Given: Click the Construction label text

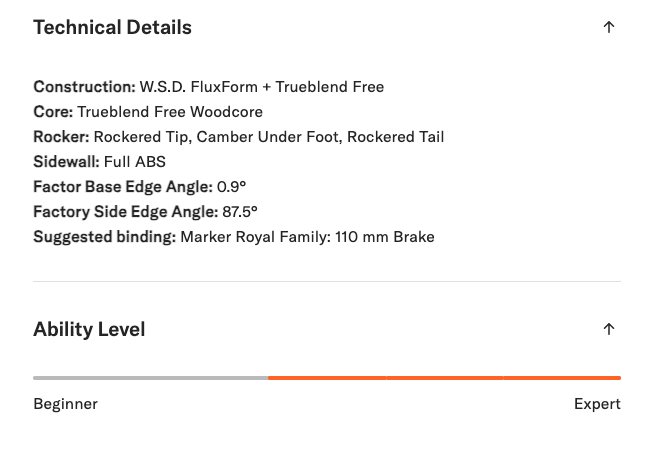Looking at the screenshot, I should tap(84, 87).
